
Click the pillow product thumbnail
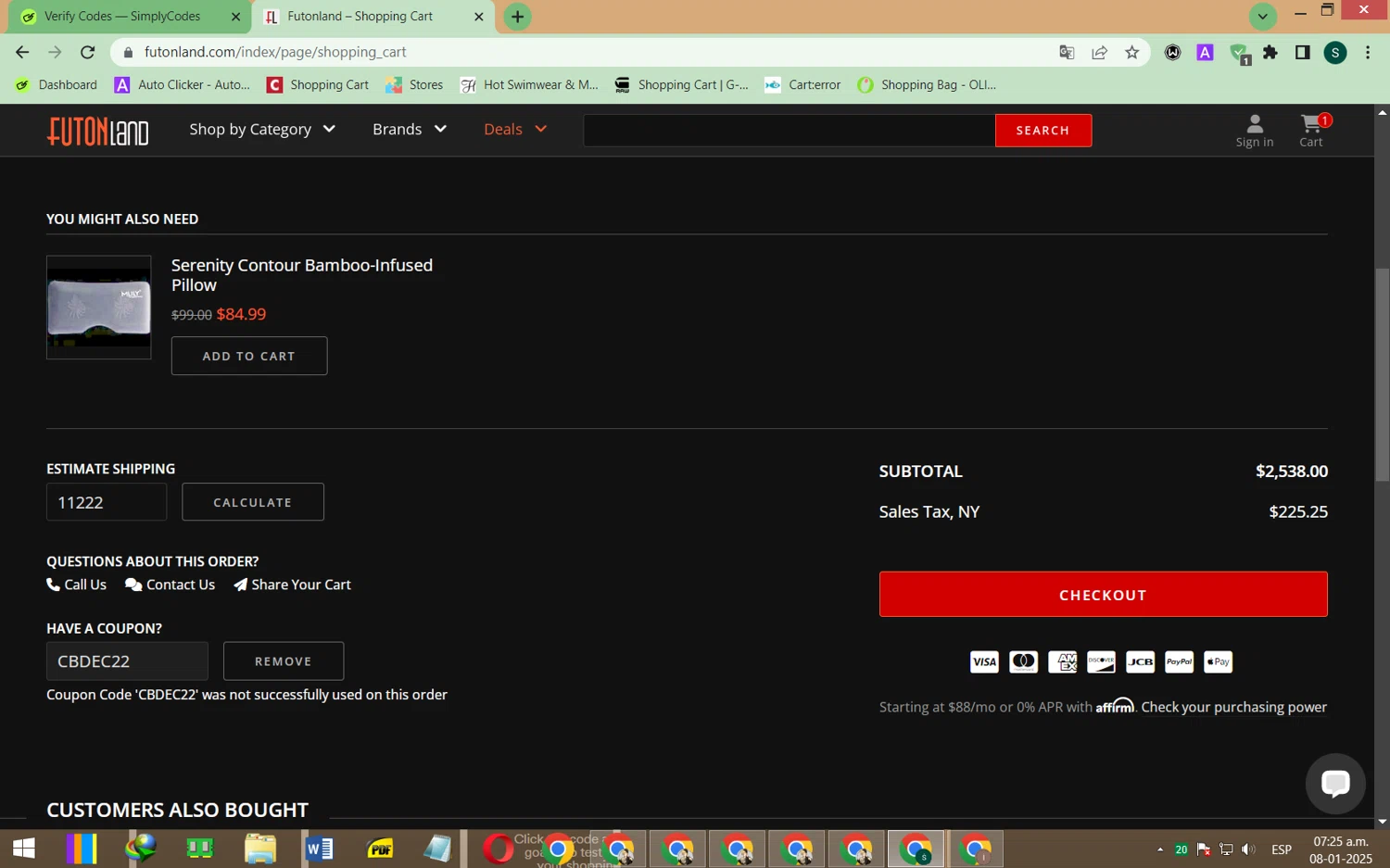[x=99, y=308]
